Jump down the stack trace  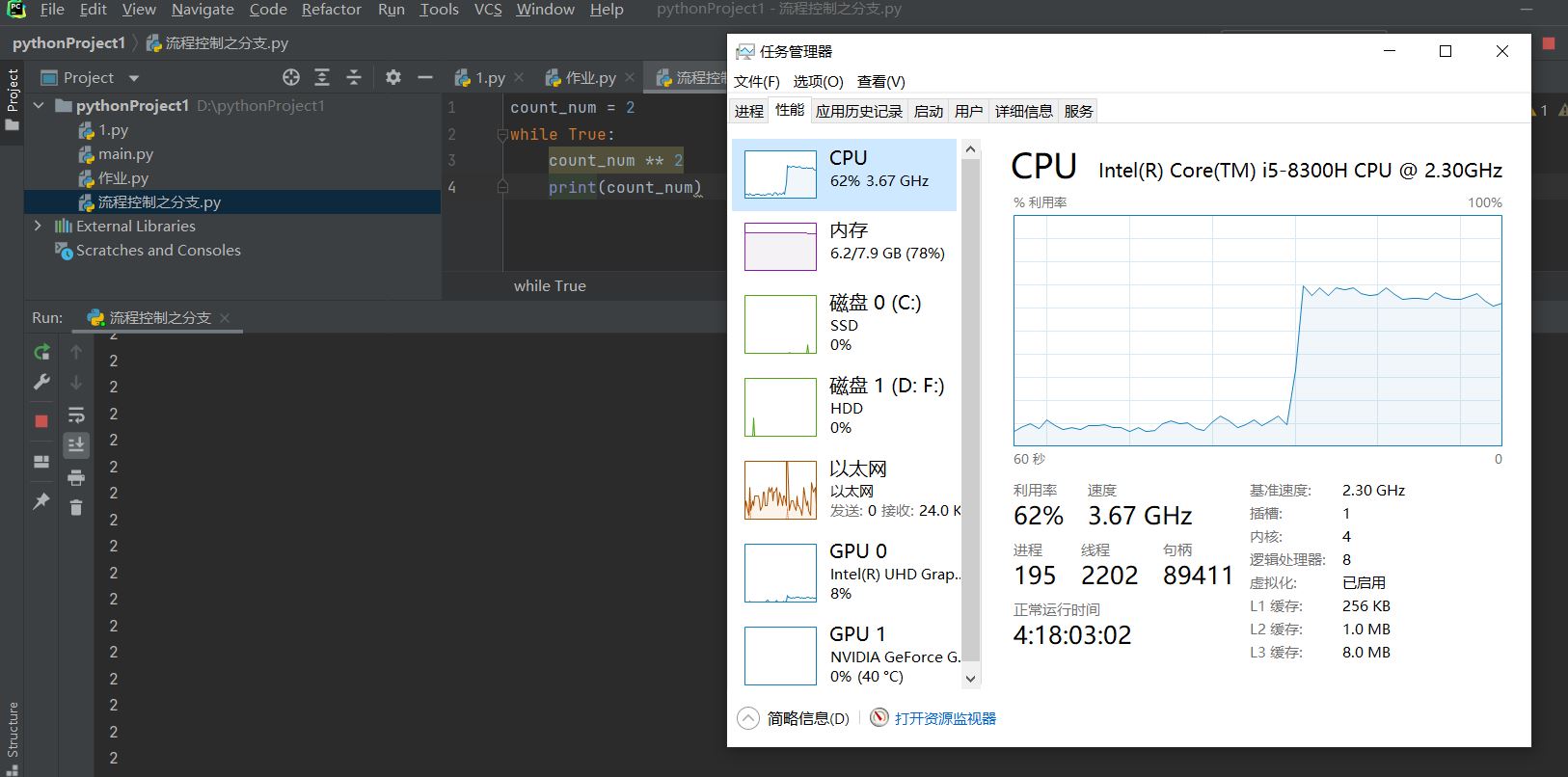[76, 383]
